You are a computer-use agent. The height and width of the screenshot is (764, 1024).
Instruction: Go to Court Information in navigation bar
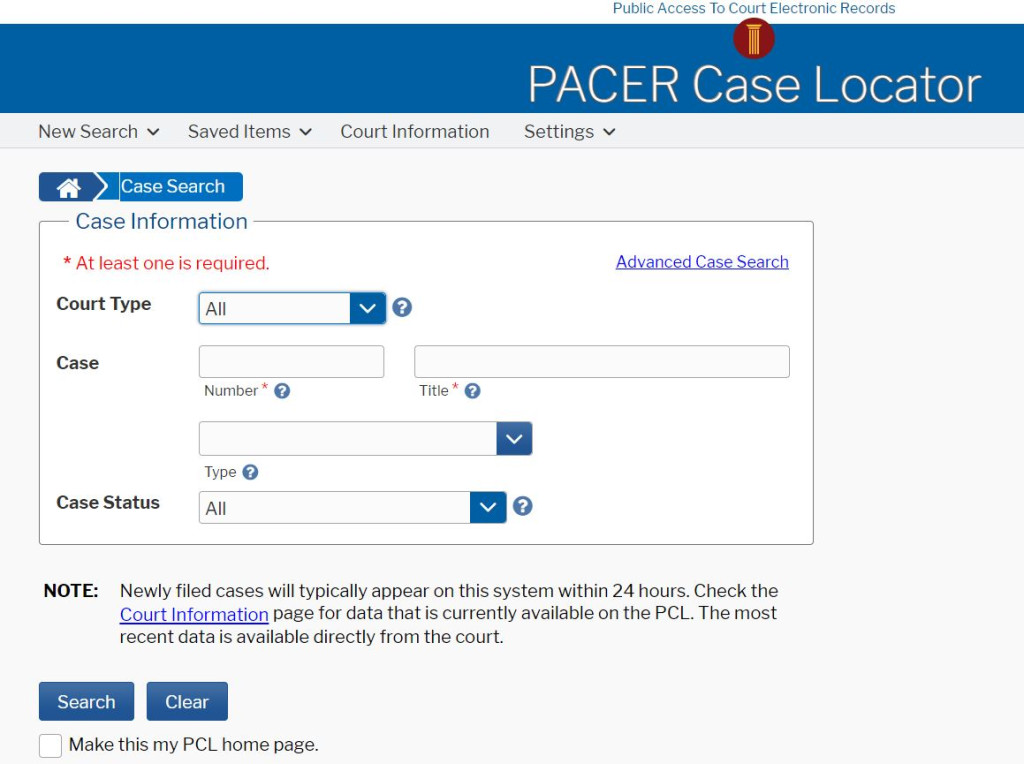(x=415, y=132)
